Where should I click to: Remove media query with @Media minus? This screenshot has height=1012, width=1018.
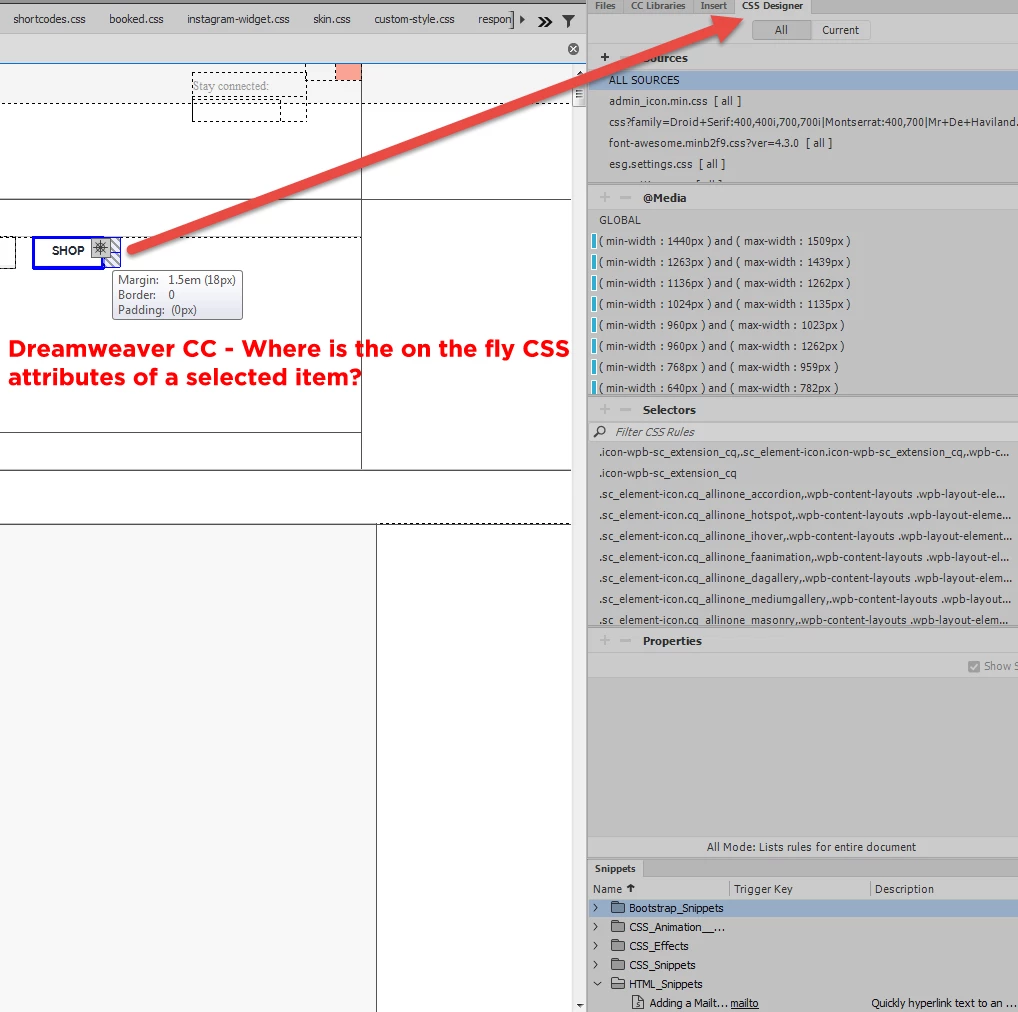point(625,197)
